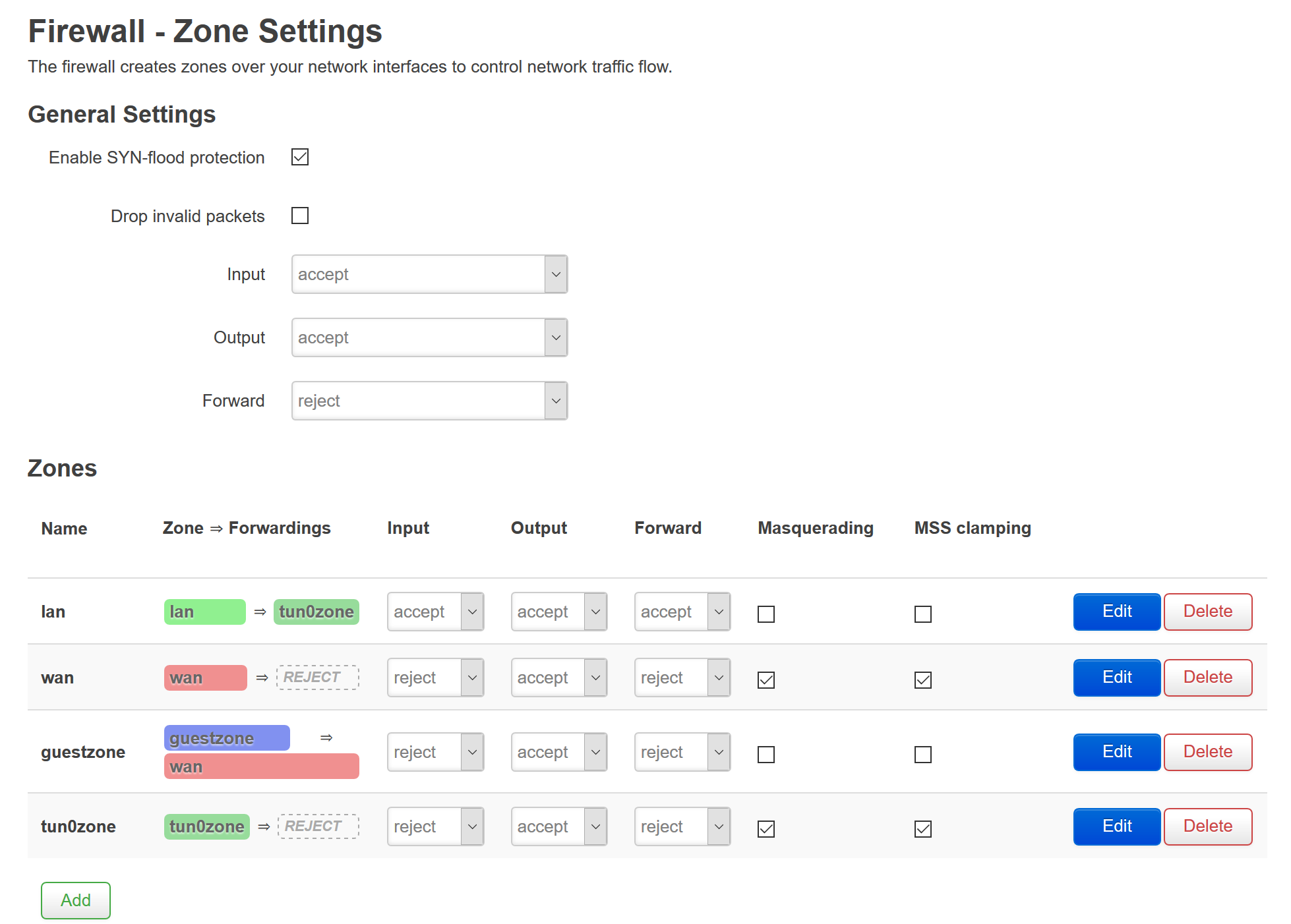Click the tun0zone forwarding badge in lan row
The image size is (1291, 924).
click(316, 612)
